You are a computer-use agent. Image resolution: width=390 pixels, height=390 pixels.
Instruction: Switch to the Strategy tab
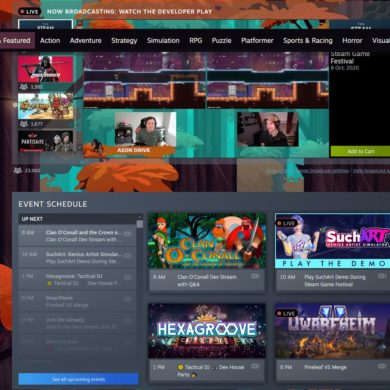[x=124, y=41]
